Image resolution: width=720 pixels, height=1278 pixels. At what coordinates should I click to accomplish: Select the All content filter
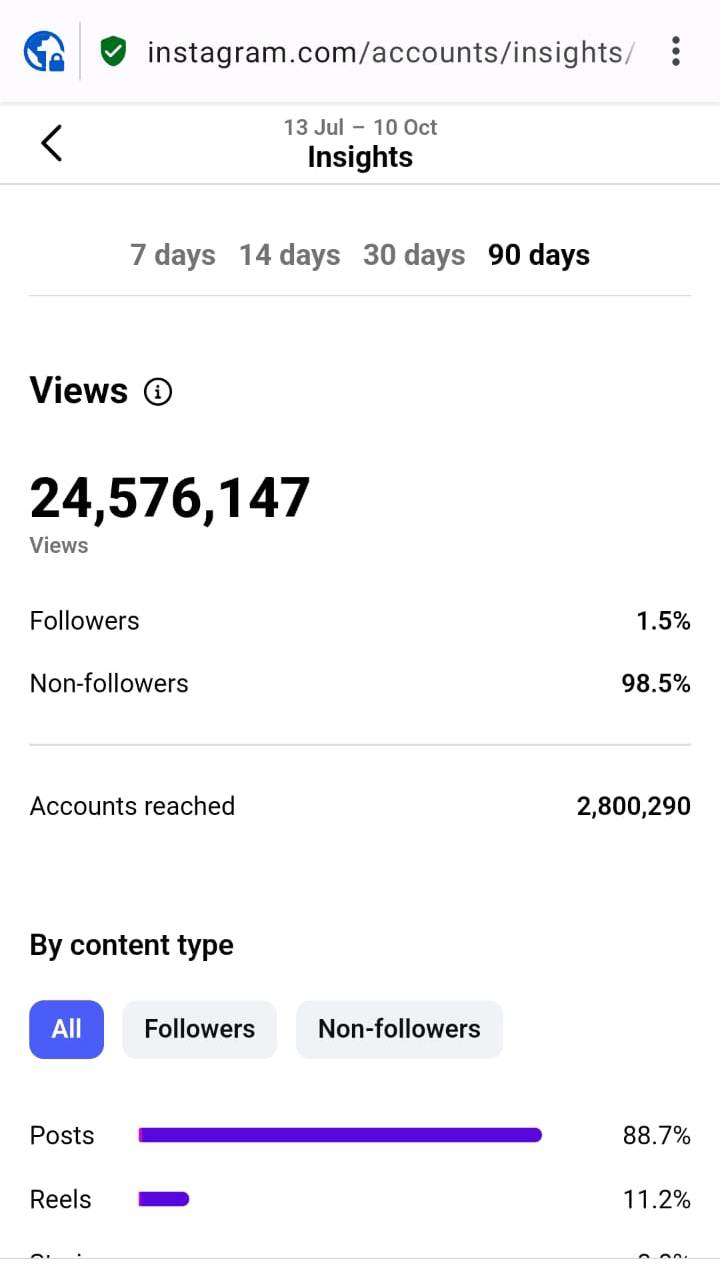pyautogui.click(x=67, y=1029)
